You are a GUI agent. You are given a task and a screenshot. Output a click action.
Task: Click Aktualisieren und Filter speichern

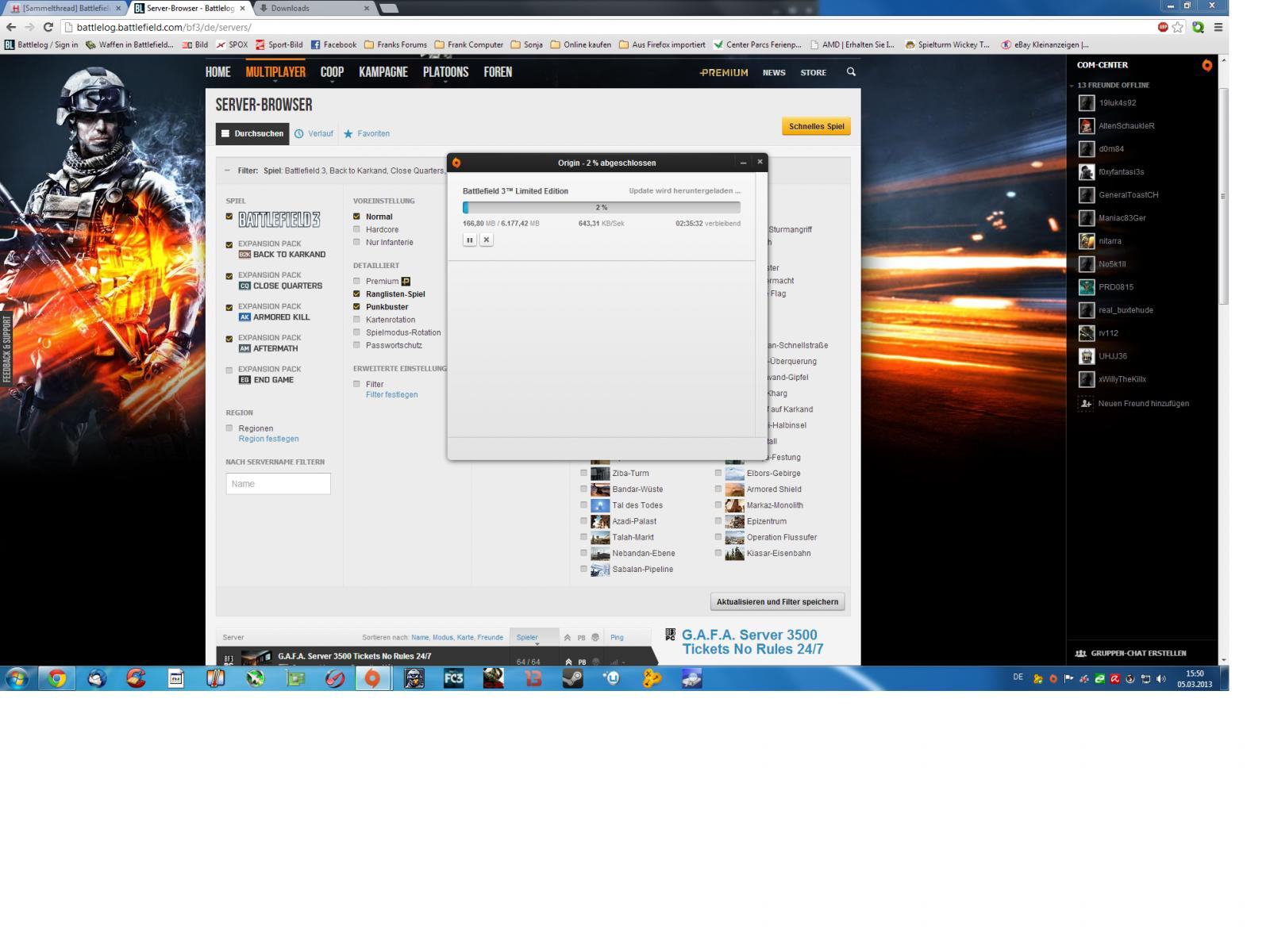pyautogui.click(x=777, y=602)
